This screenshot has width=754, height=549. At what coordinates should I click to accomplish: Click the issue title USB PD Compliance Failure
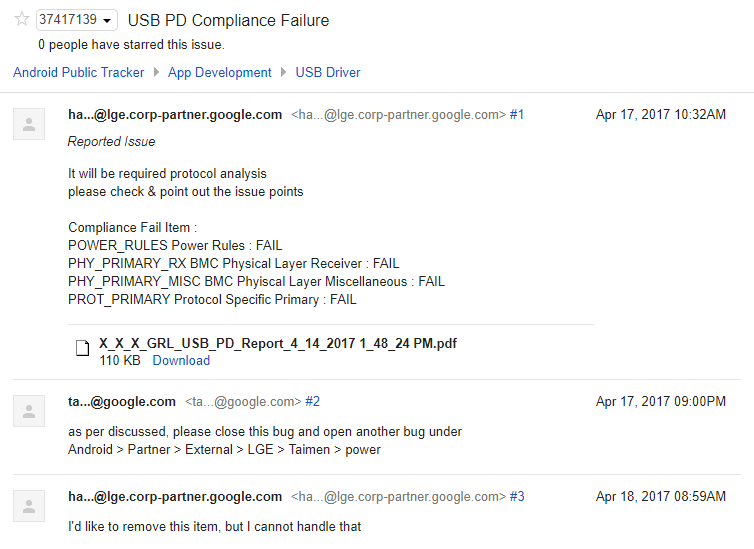click(228, 20)
